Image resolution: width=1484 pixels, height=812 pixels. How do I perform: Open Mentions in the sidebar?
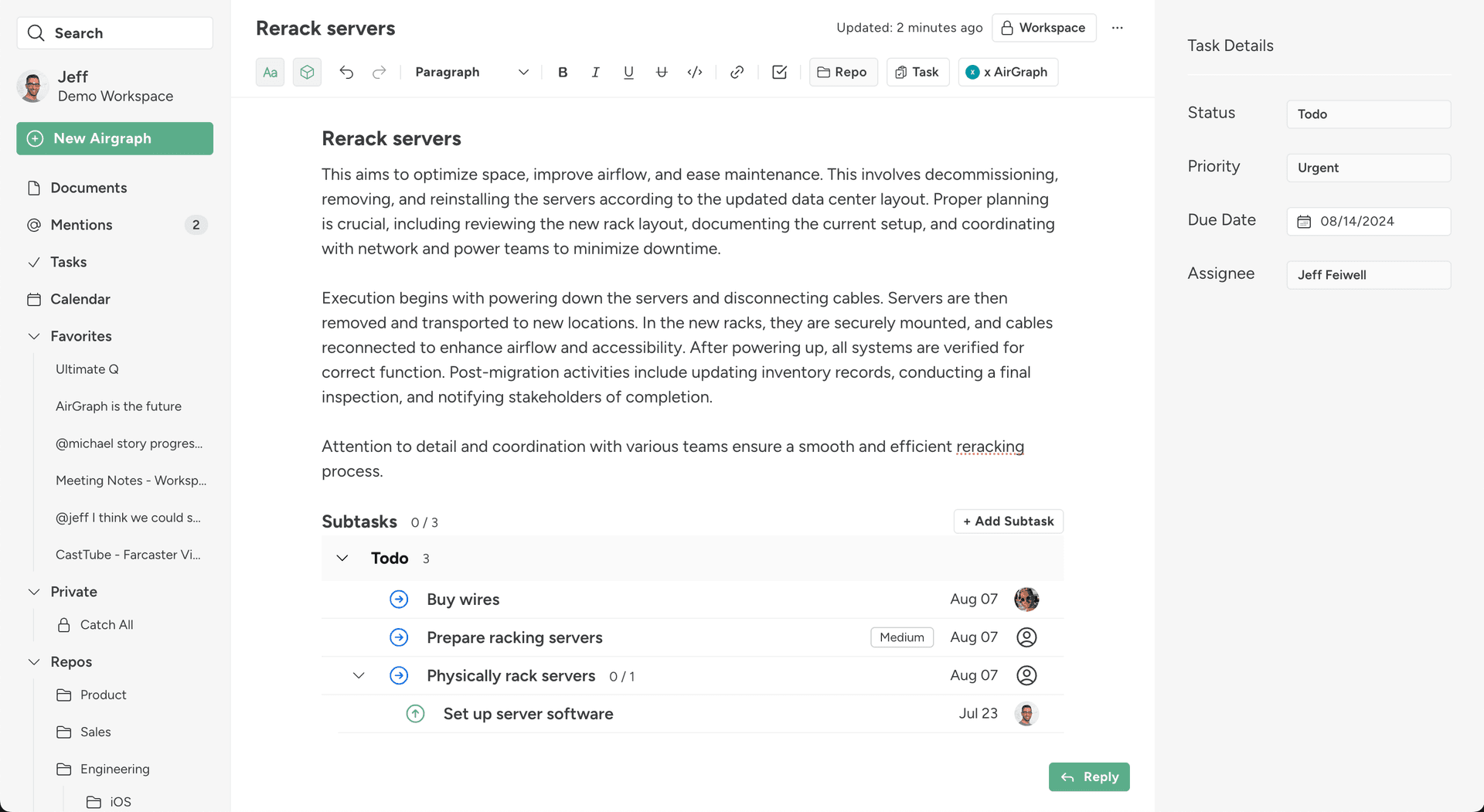pos(81,225)
